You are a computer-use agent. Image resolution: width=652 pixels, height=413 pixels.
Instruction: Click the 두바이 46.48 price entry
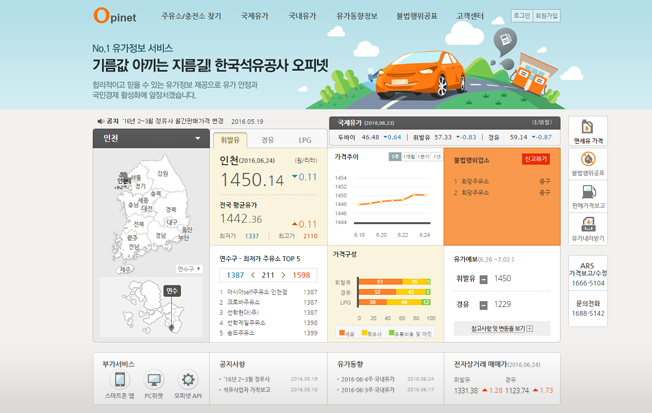[x=369, y=137]
